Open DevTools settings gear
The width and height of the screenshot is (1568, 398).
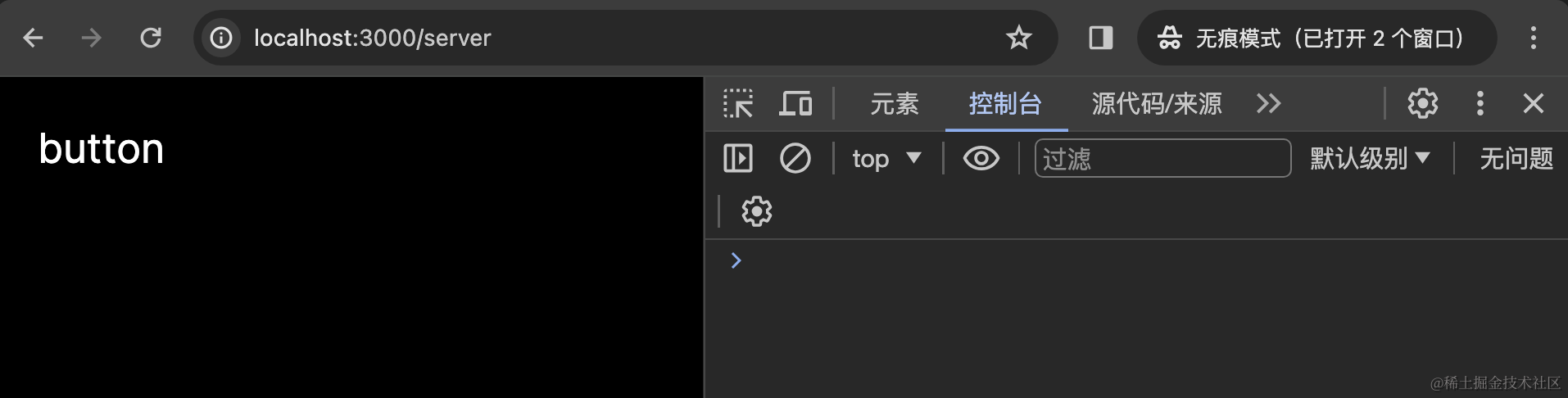pyautogui.click(x=1422, y=103)
